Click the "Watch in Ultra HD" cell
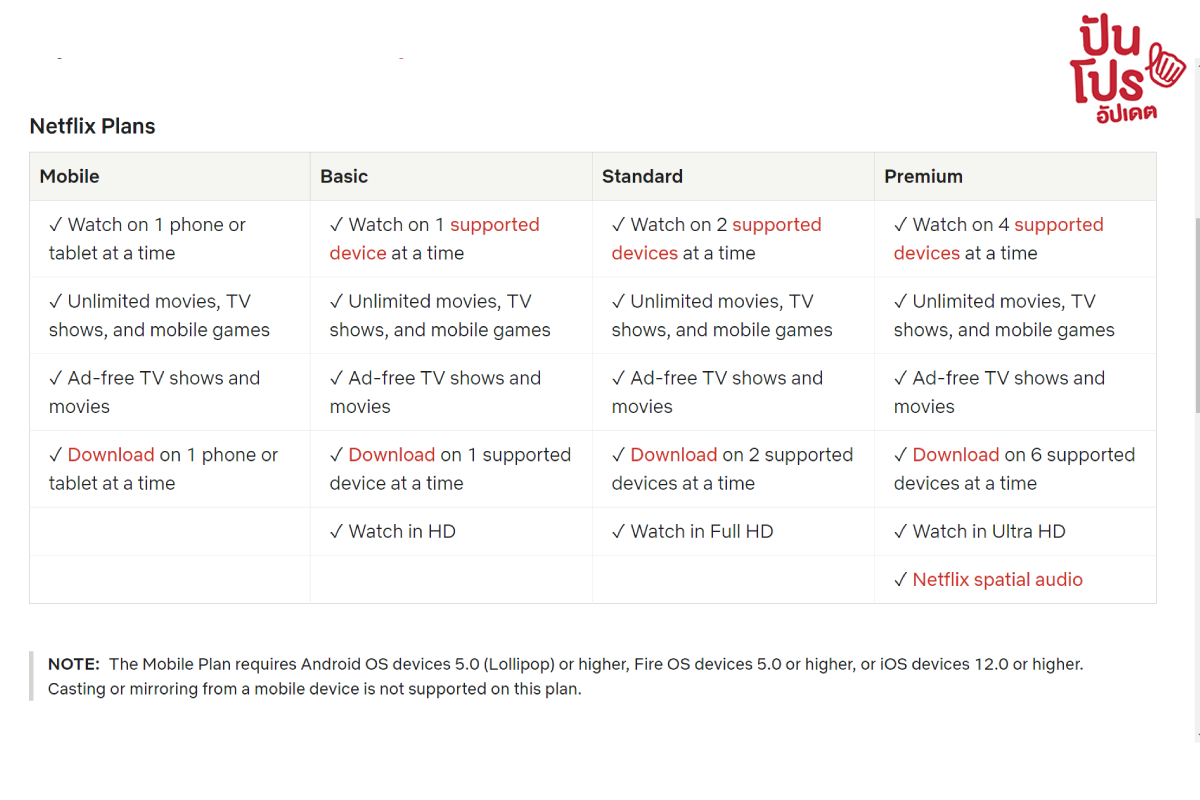Screen dimensions: 1200x800 (x=1015, y=531)
